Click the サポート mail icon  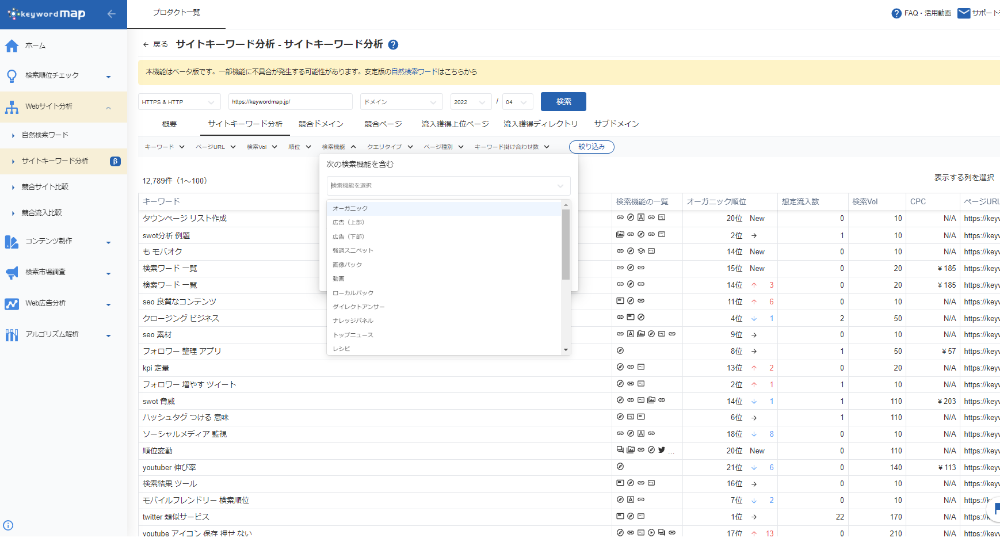pyautogui.click(x=964, y=13)
